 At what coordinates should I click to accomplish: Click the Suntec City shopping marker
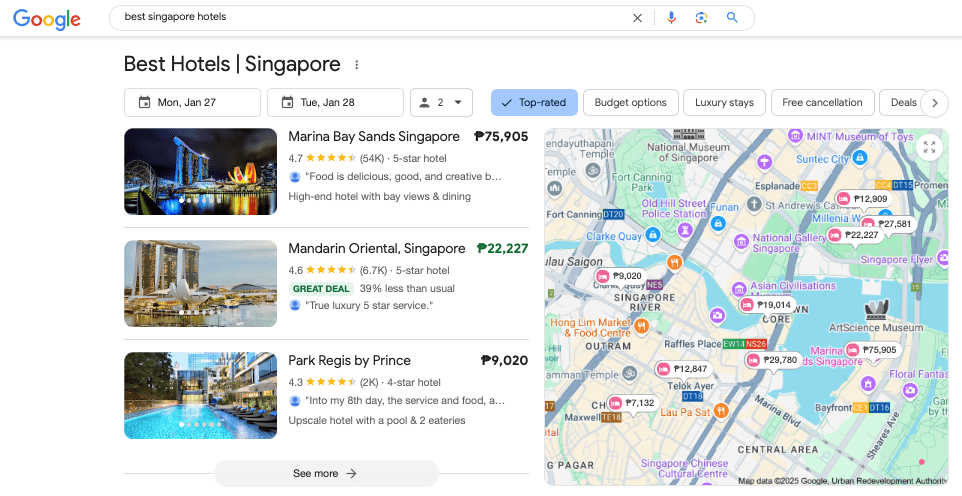[x=860, y=158]
